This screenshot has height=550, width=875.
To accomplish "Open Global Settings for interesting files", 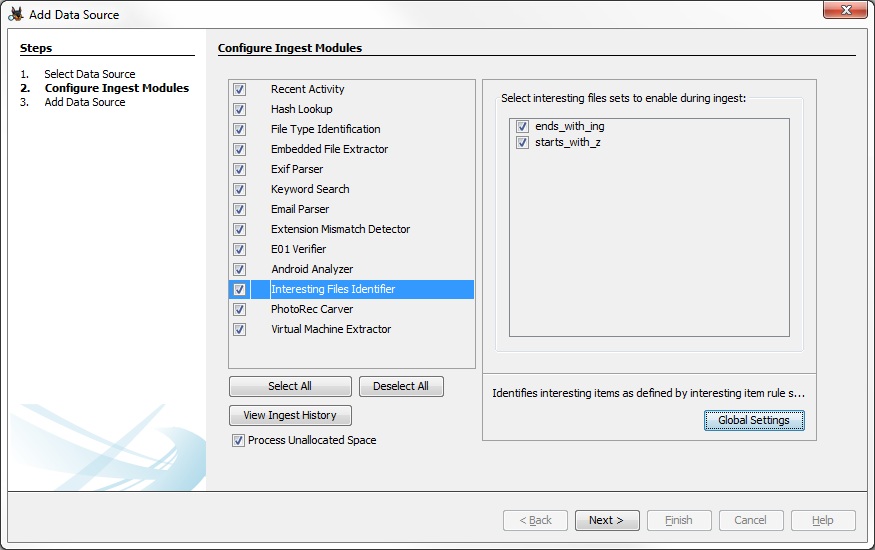I will pyautogui.click(x=753, y=421).
